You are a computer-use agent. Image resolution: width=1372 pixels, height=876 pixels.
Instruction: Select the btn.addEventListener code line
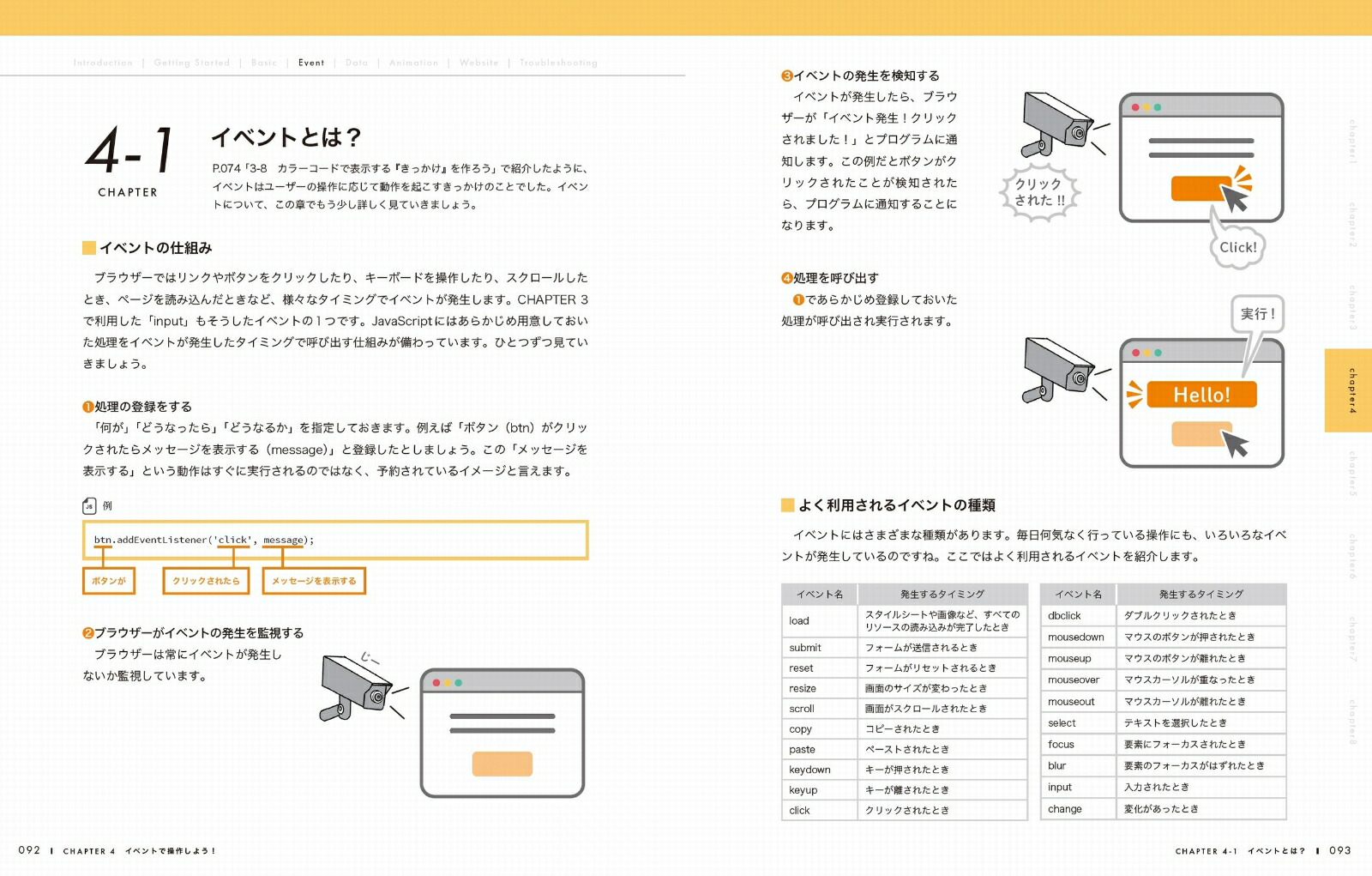[206, 539]
